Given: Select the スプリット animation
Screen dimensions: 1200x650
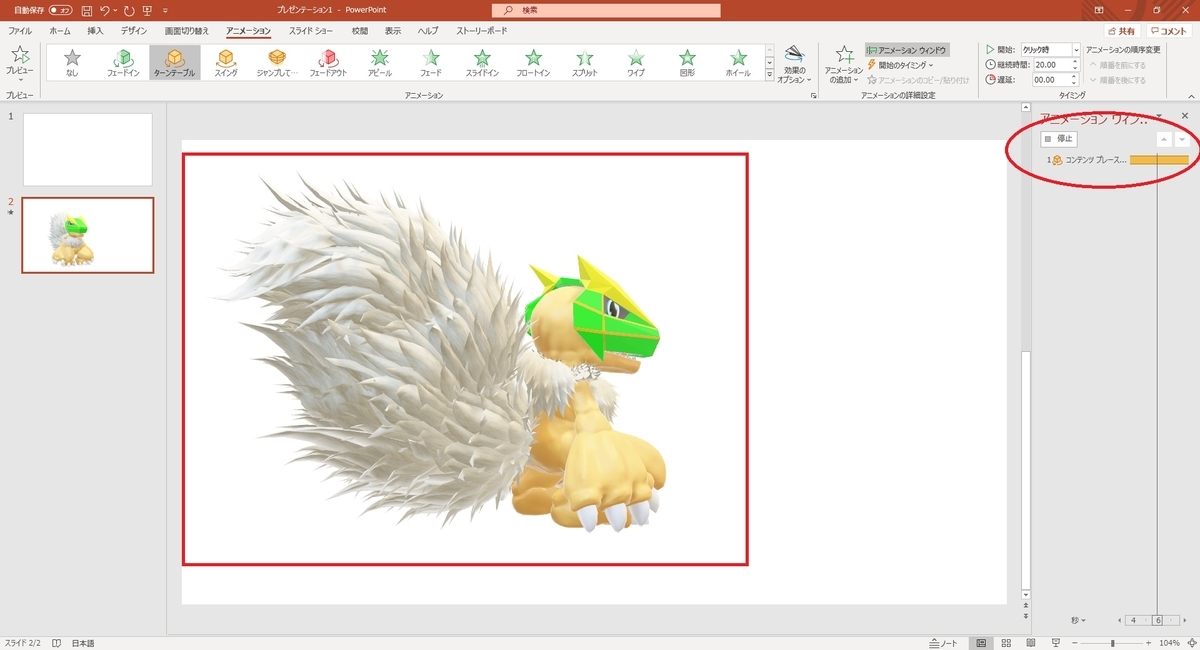Looking at the screenshot, I should pyautogui.click(x=585, y=64).
